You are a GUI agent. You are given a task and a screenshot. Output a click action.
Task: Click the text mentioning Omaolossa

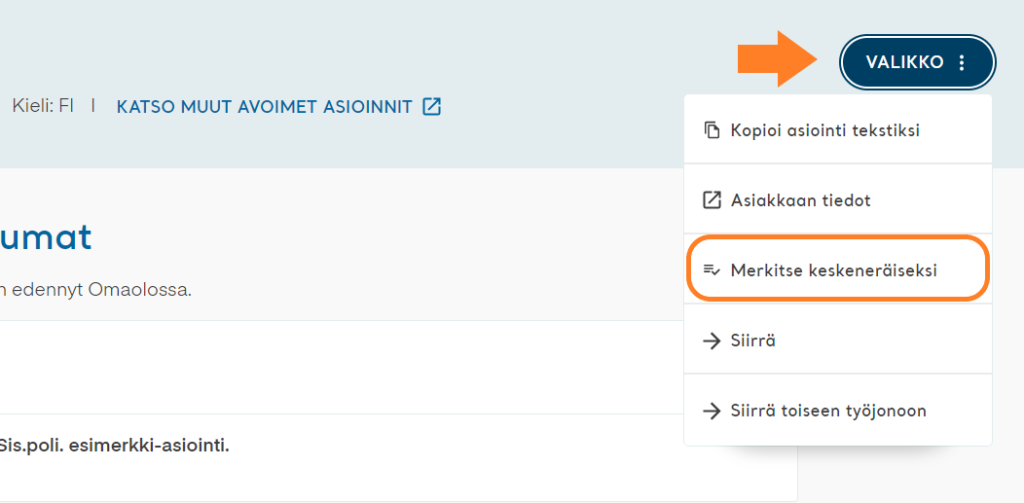point(95,290)
